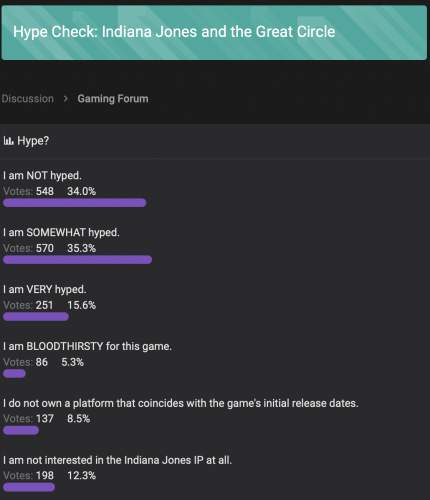The height and width of the screenshot is (500, 430).
Task: Select the 'I am NOT hyped' option
Action: pos(42,175)
